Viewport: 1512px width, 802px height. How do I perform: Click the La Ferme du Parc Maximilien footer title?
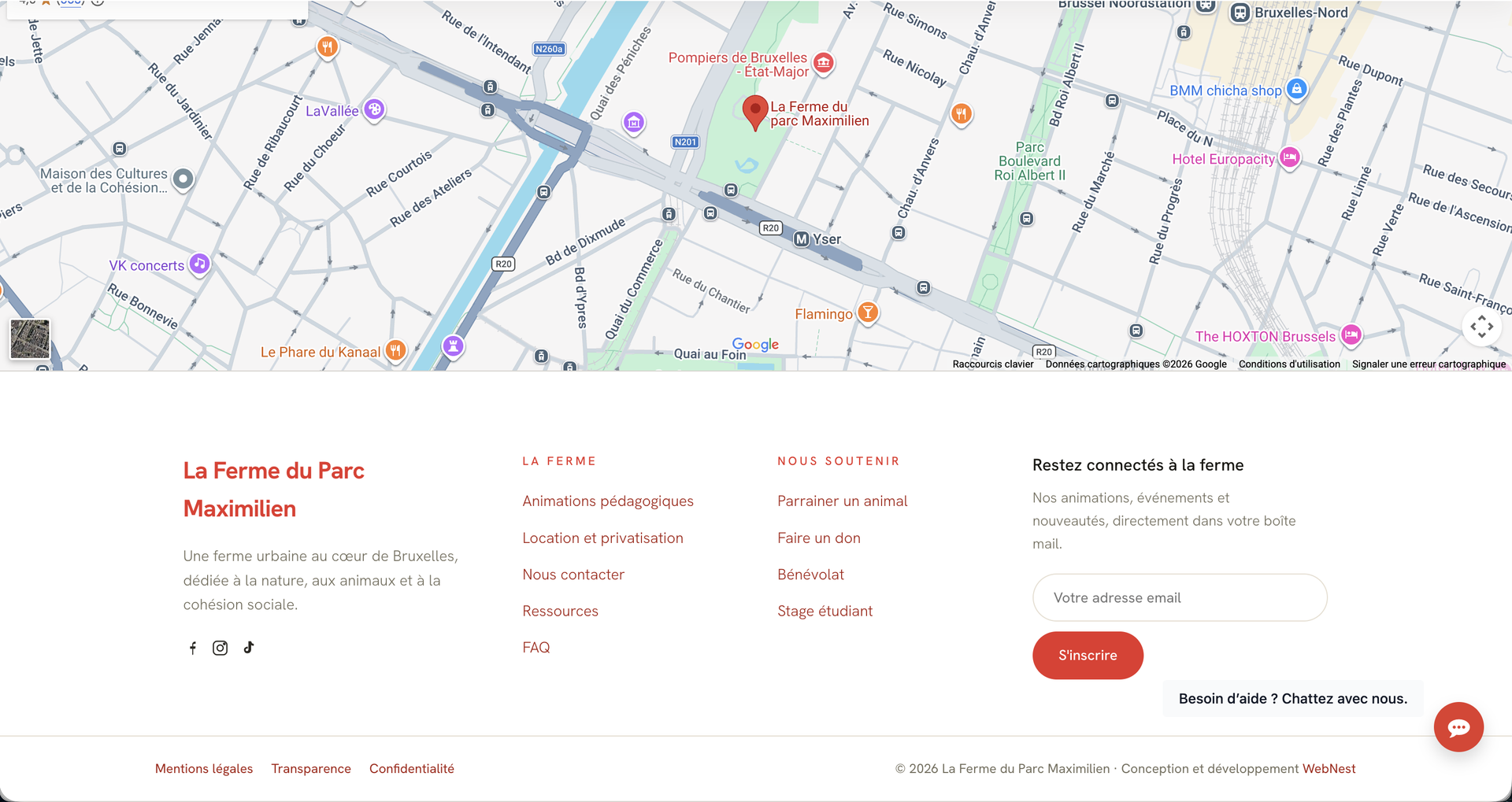[x=274, y=490]
